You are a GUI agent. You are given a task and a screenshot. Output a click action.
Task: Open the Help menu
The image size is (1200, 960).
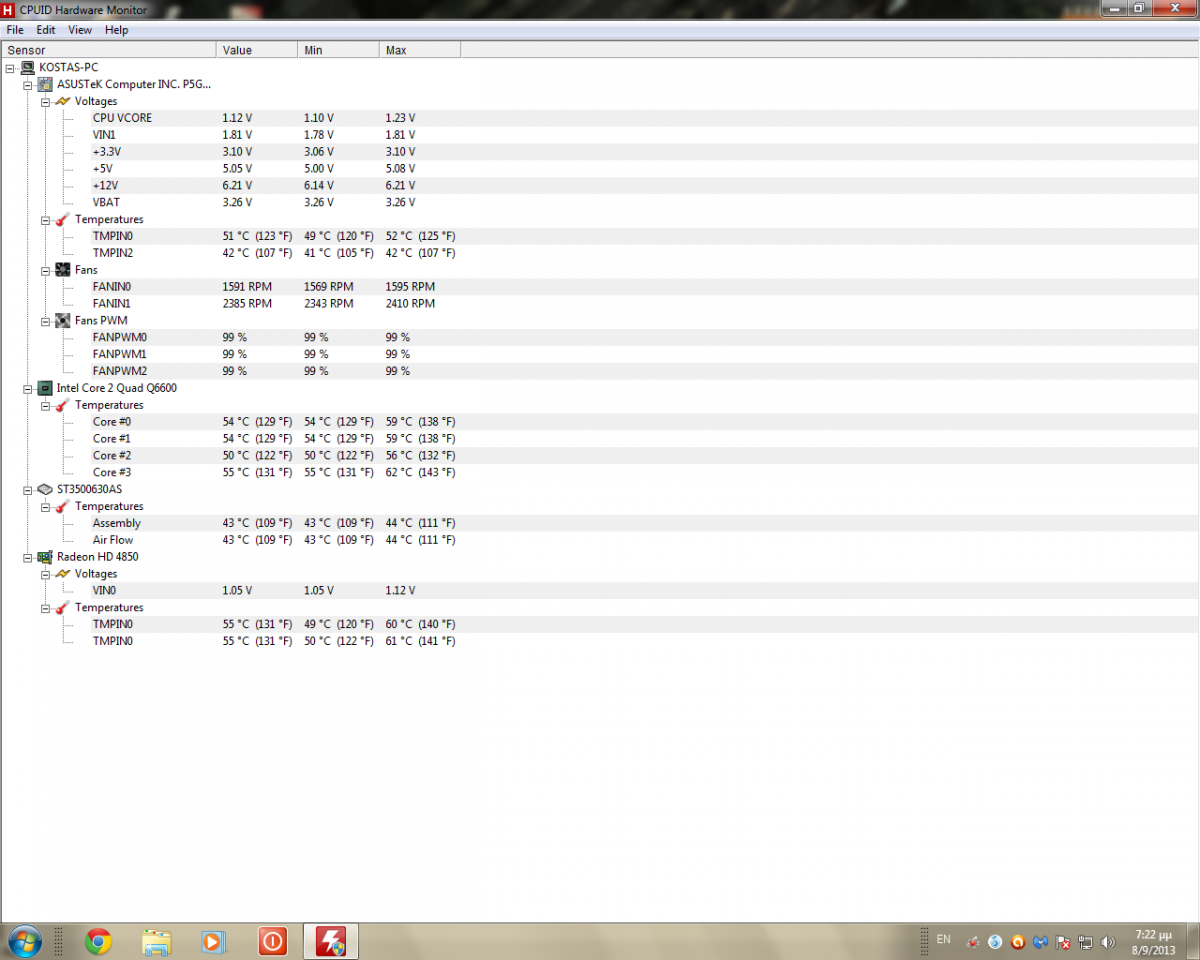(117, 30)
